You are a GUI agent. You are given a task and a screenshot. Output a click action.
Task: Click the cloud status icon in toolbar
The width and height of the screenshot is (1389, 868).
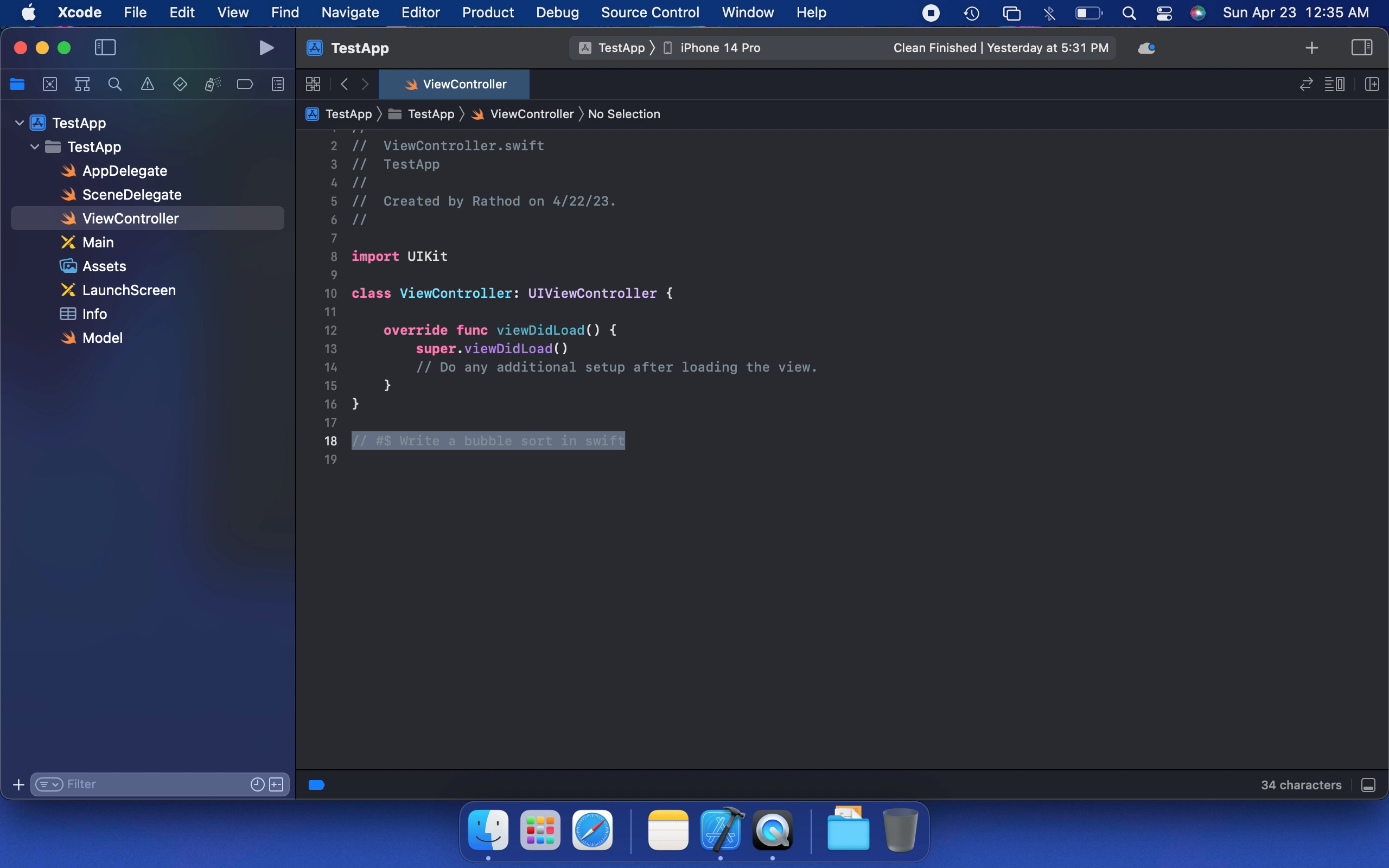tap(1146, 48)
